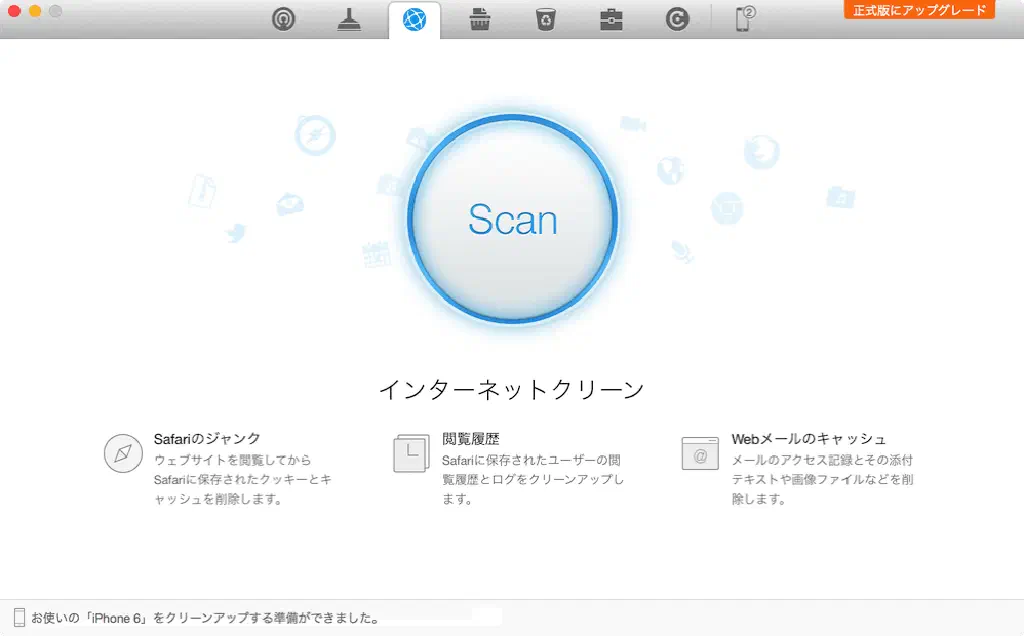Switch to the Quick Clean broom tab

click(x=349, y=20)
